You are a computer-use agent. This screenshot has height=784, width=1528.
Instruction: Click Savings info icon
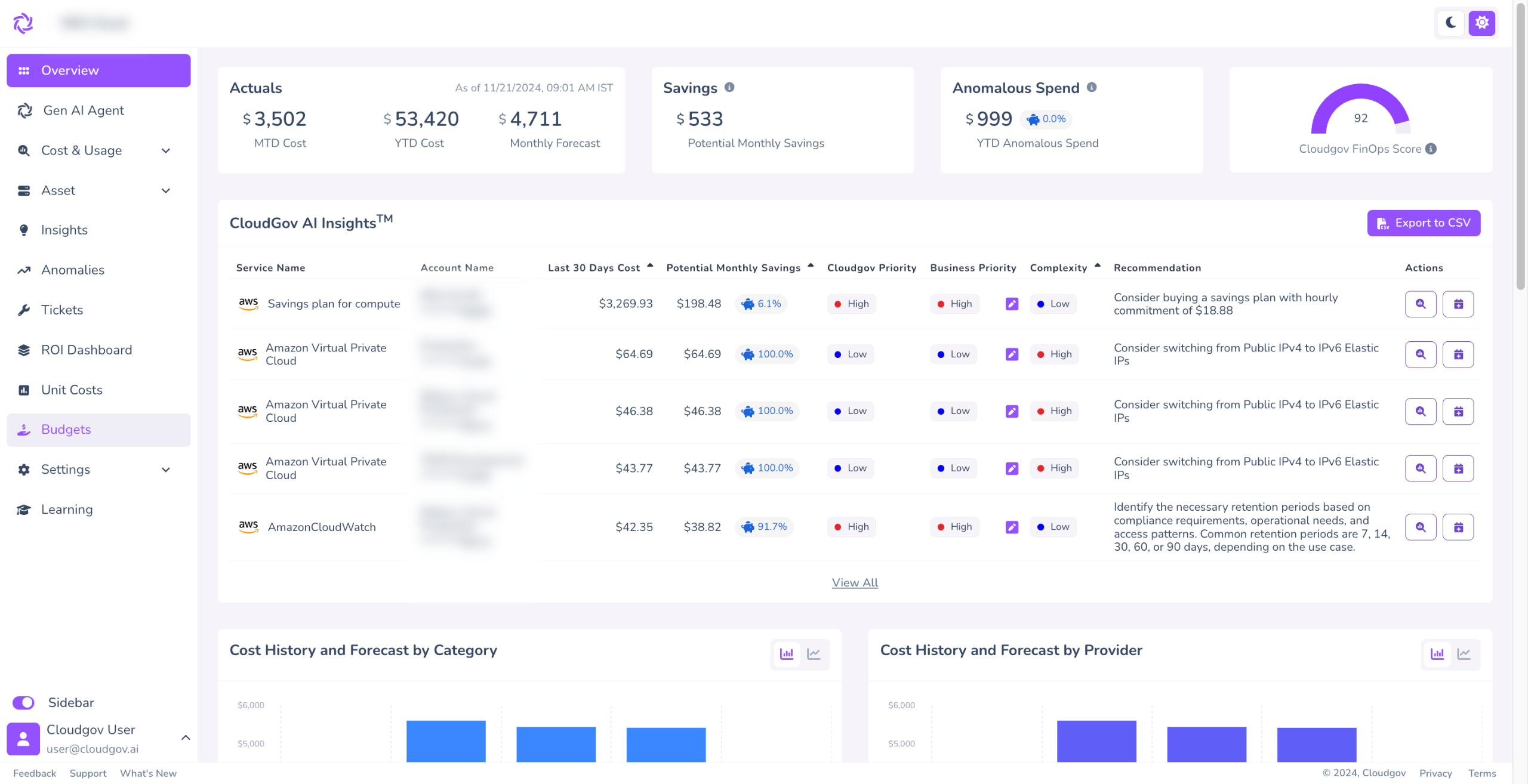729,88
